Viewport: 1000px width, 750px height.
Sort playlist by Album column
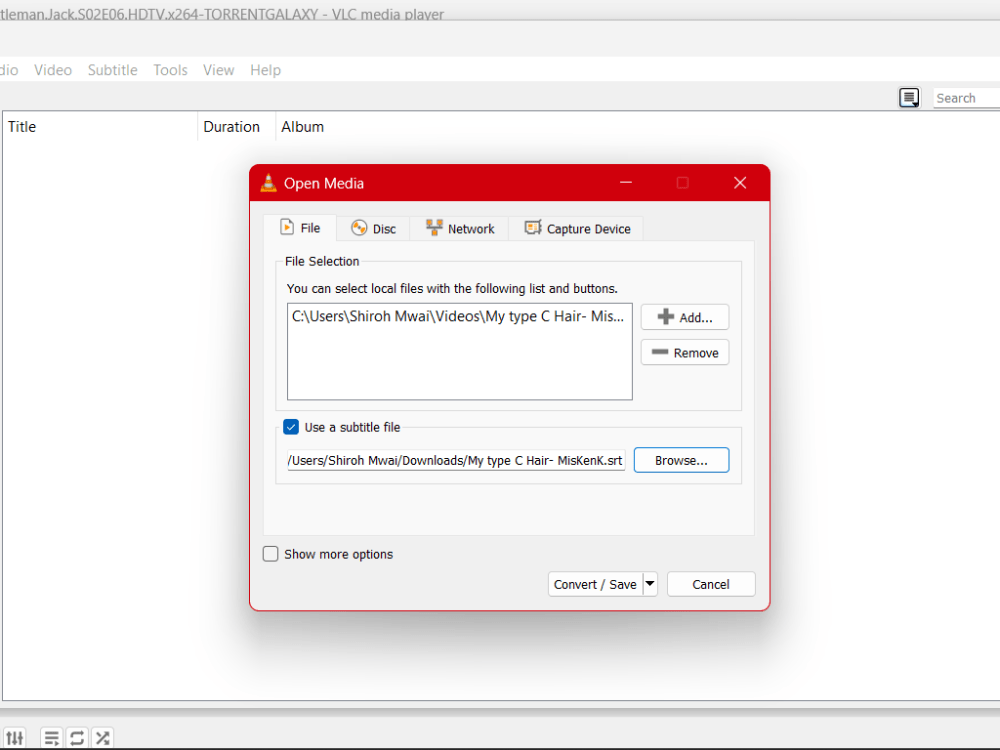(x=302, y=127)
